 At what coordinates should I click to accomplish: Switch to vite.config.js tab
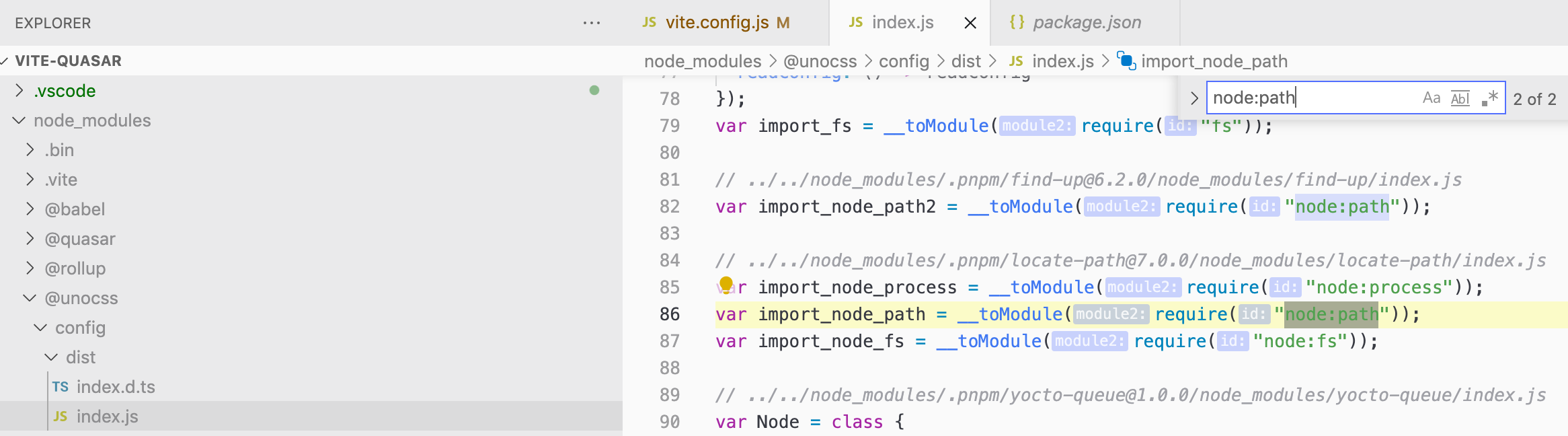coord(728,23)
